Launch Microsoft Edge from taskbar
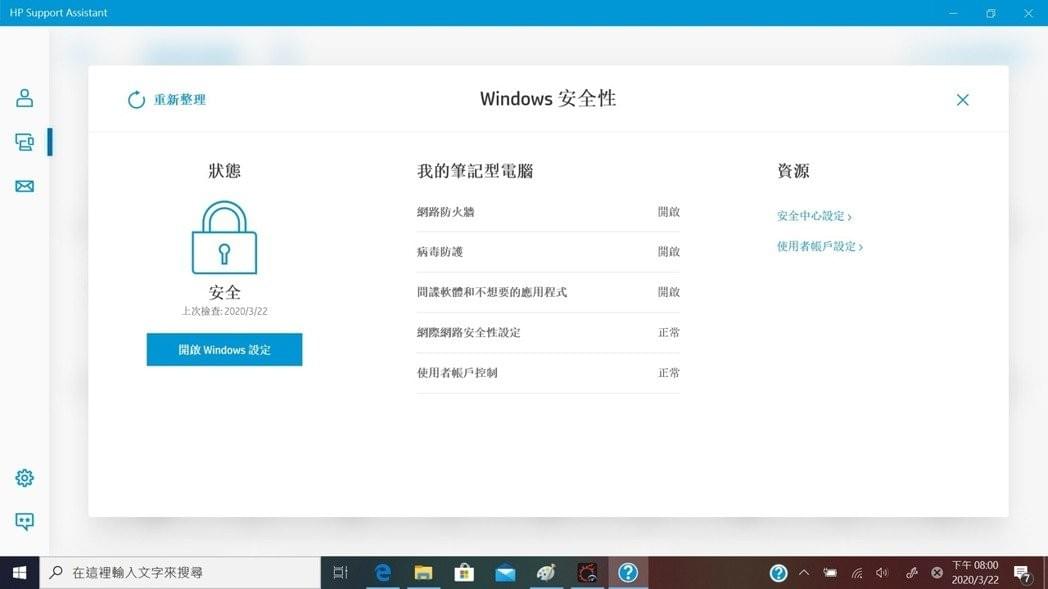The image size is (1048, 589). click(382, 573)
